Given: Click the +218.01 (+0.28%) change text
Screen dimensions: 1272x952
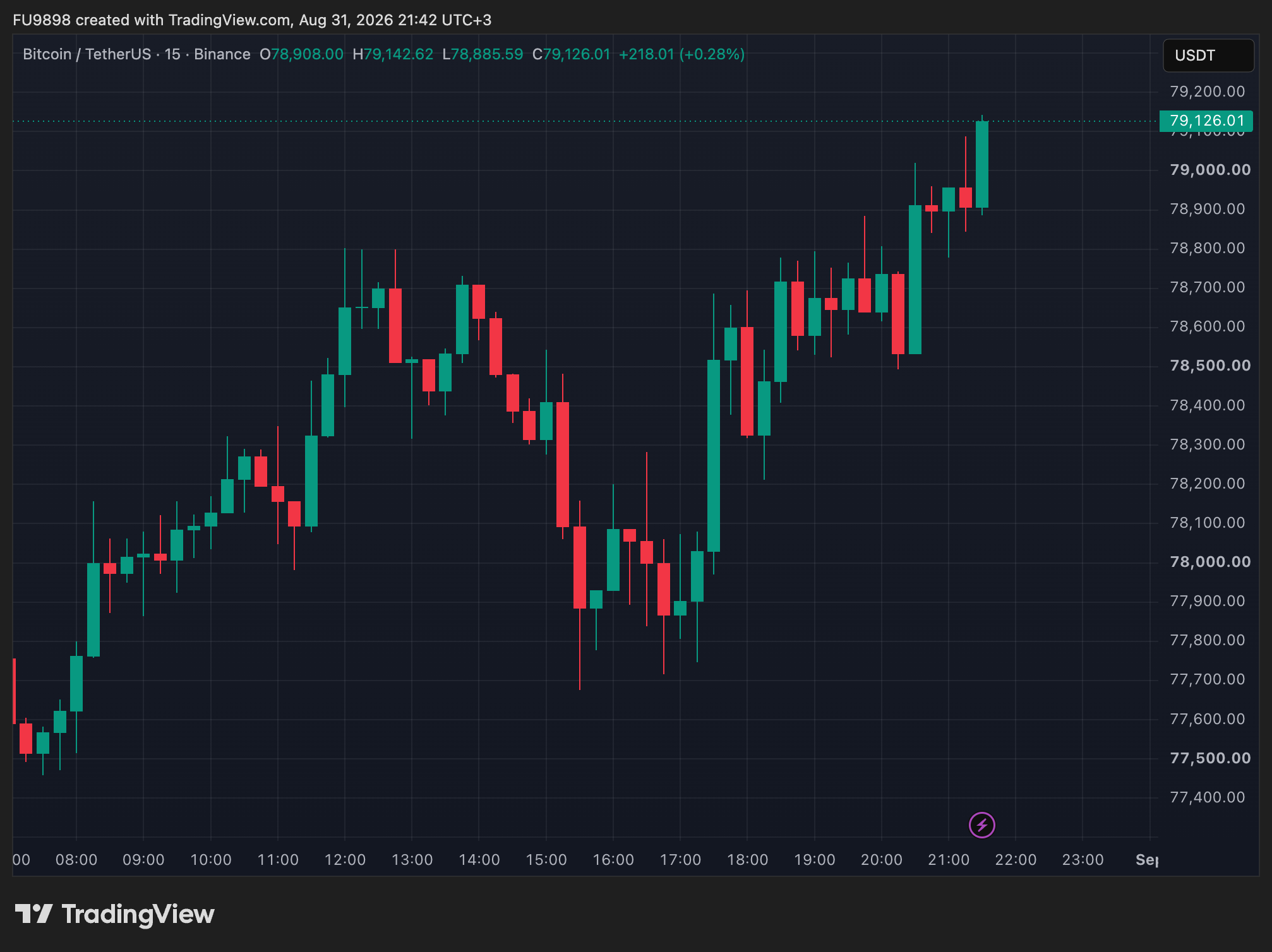Looking at the screenshot, I should (681, 54).
